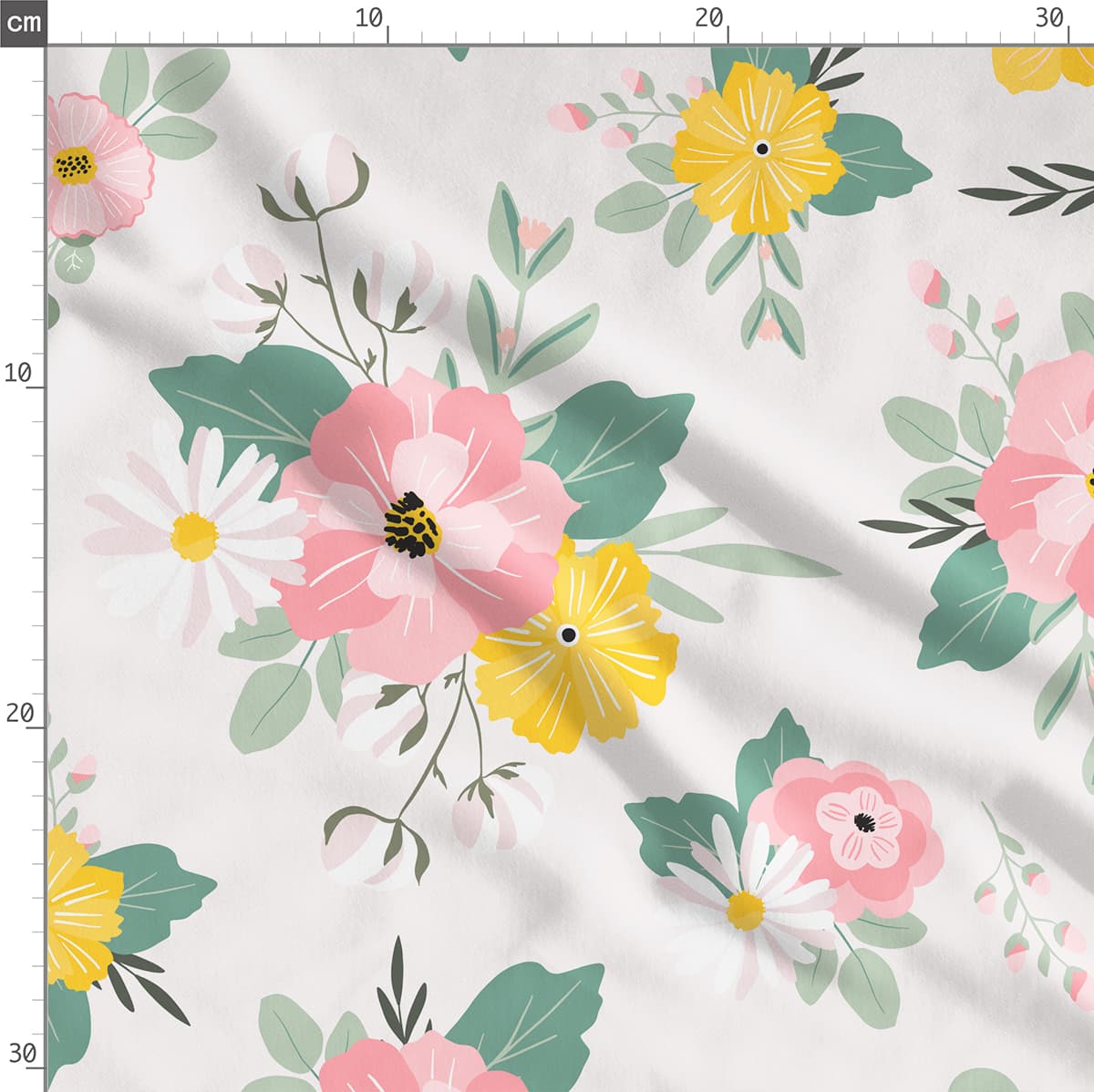Click the 10 mark on the vertical ruler
Screen dimensions: 1094x1092
pos(19,372)
